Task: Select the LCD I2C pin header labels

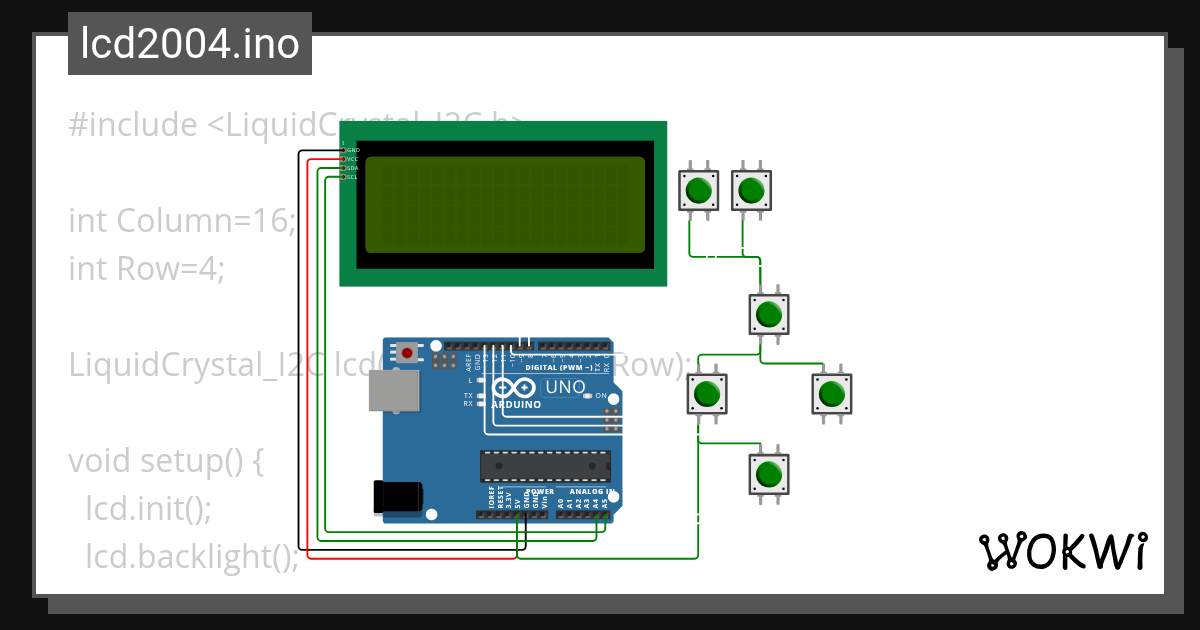Action: tap(350, 163)
